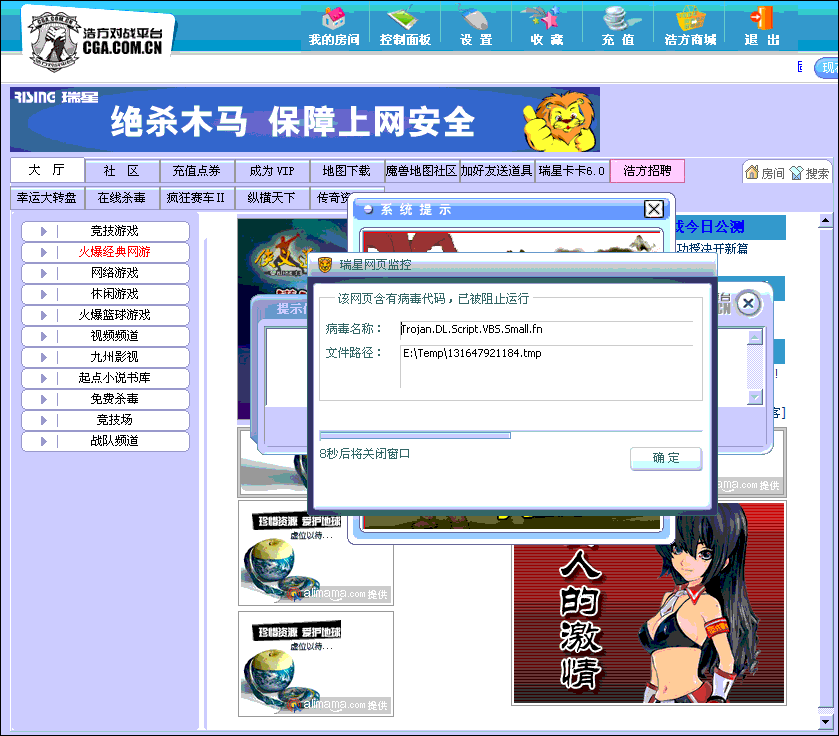Image resolution: width=839 pixels, height=736 pixels.
Task: Click 确定 button in virus dialog
Action: [x=666, y=458]
